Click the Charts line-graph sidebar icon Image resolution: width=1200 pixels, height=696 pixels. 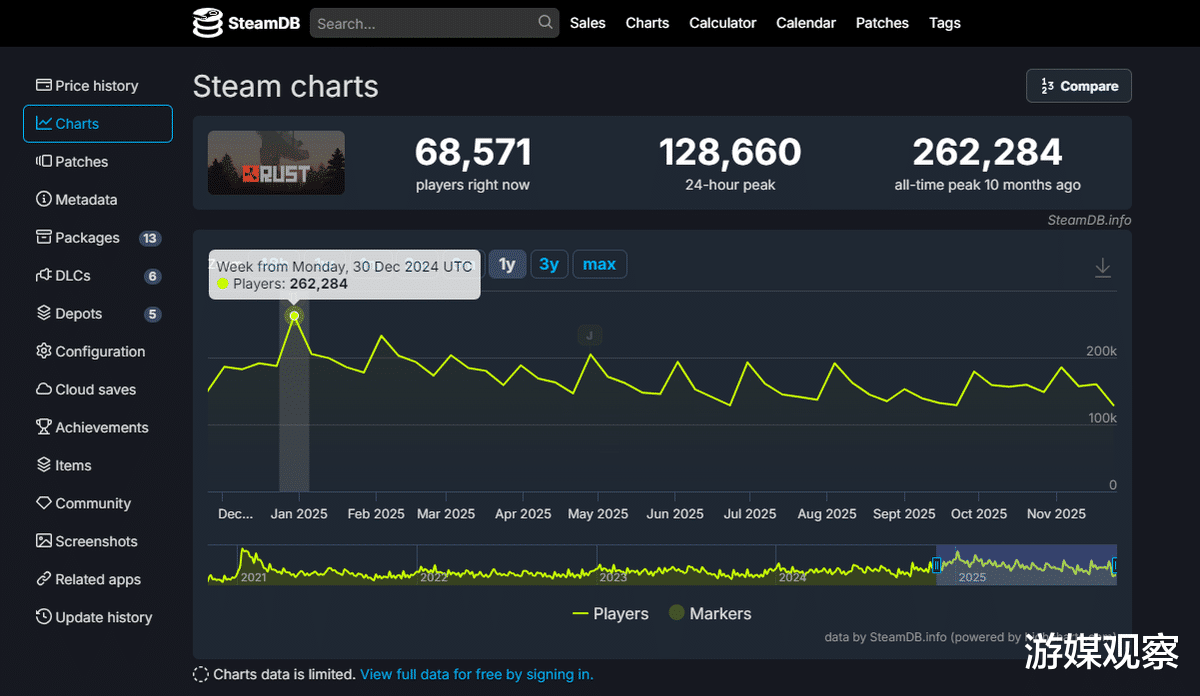(44, 123)
